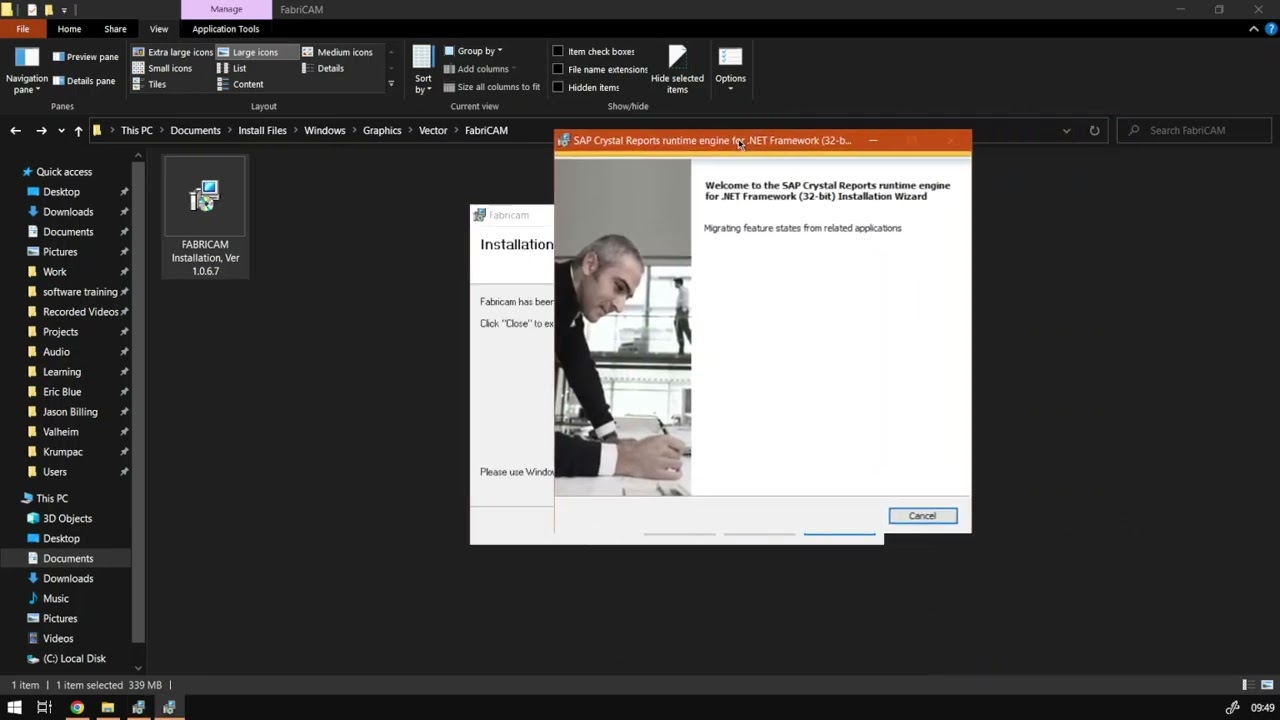Expand the layout gallery options
This screenshot has height=720, width=1280.
[x=391, y=84]
